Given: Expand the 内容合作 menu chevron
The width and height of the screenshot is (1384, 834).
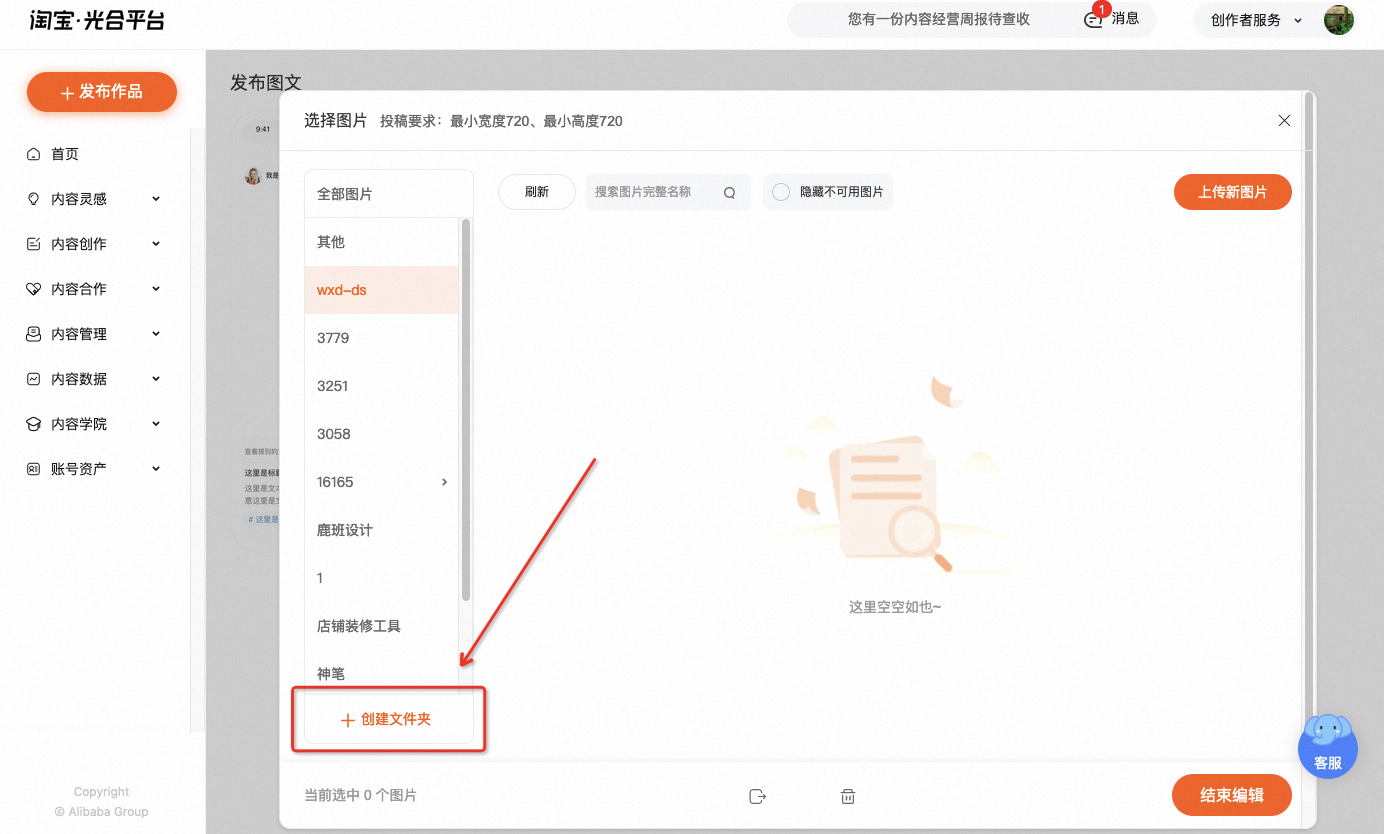Looking at the screenshot, I should click(156, 289).
